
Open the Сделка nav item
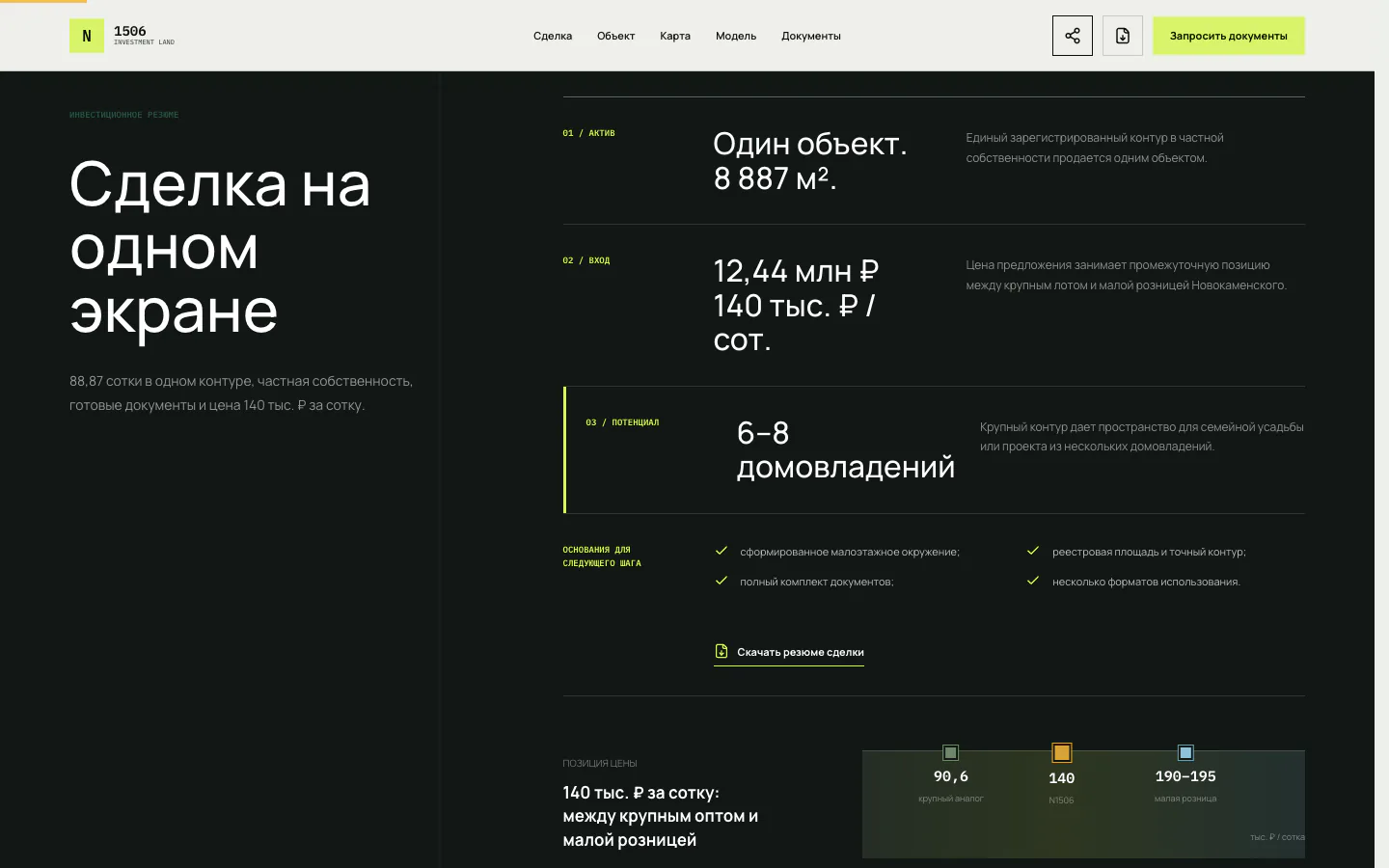tap(553, 36)
